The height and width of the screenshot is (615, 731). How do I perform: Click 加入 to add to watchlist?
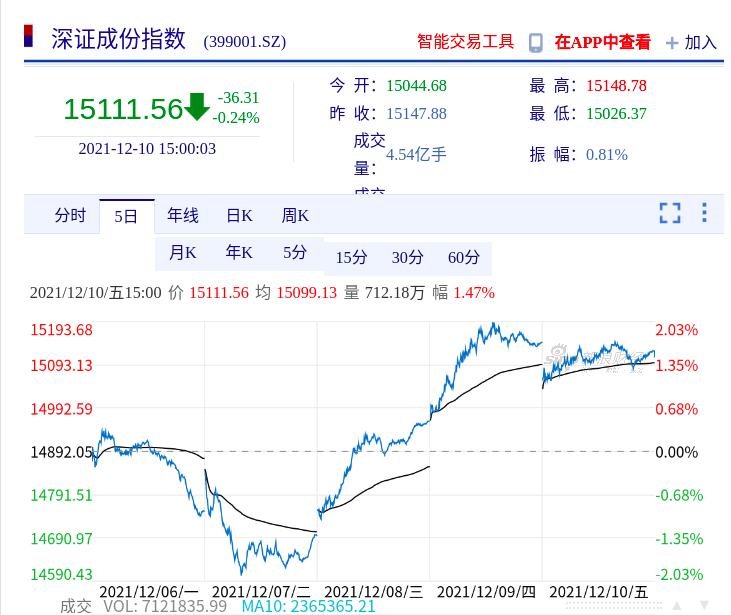click(x=700, y=43)
